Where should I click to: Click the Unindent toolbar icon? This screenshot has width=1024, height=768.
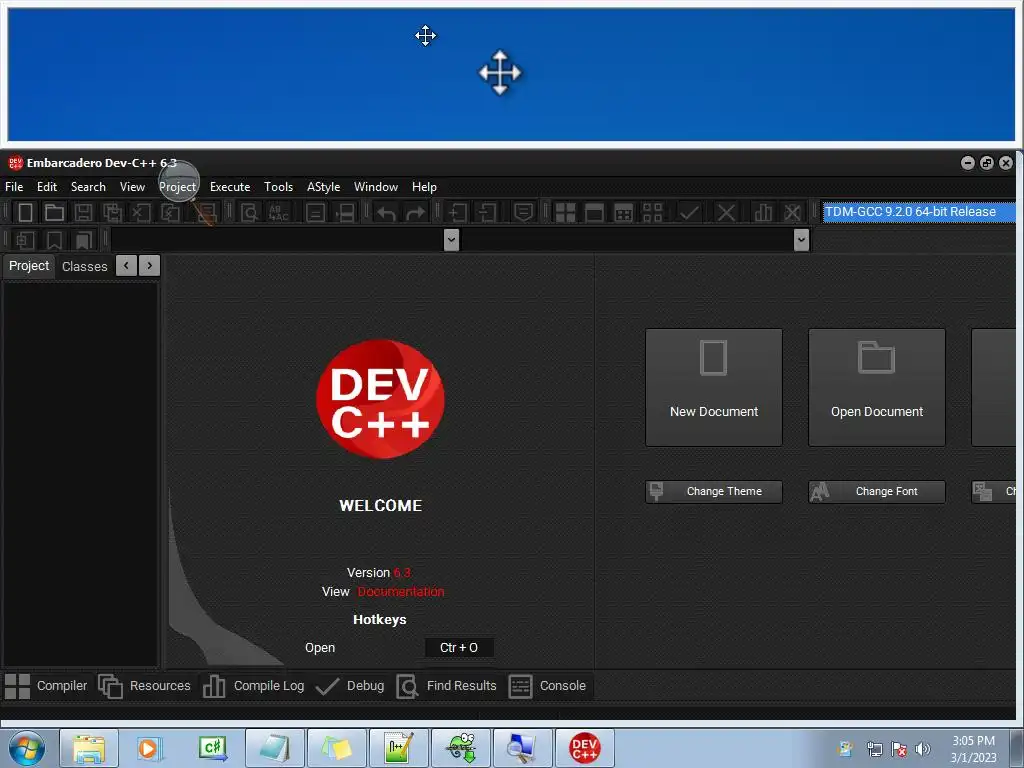pyautogui.click(x=487, y=212)
